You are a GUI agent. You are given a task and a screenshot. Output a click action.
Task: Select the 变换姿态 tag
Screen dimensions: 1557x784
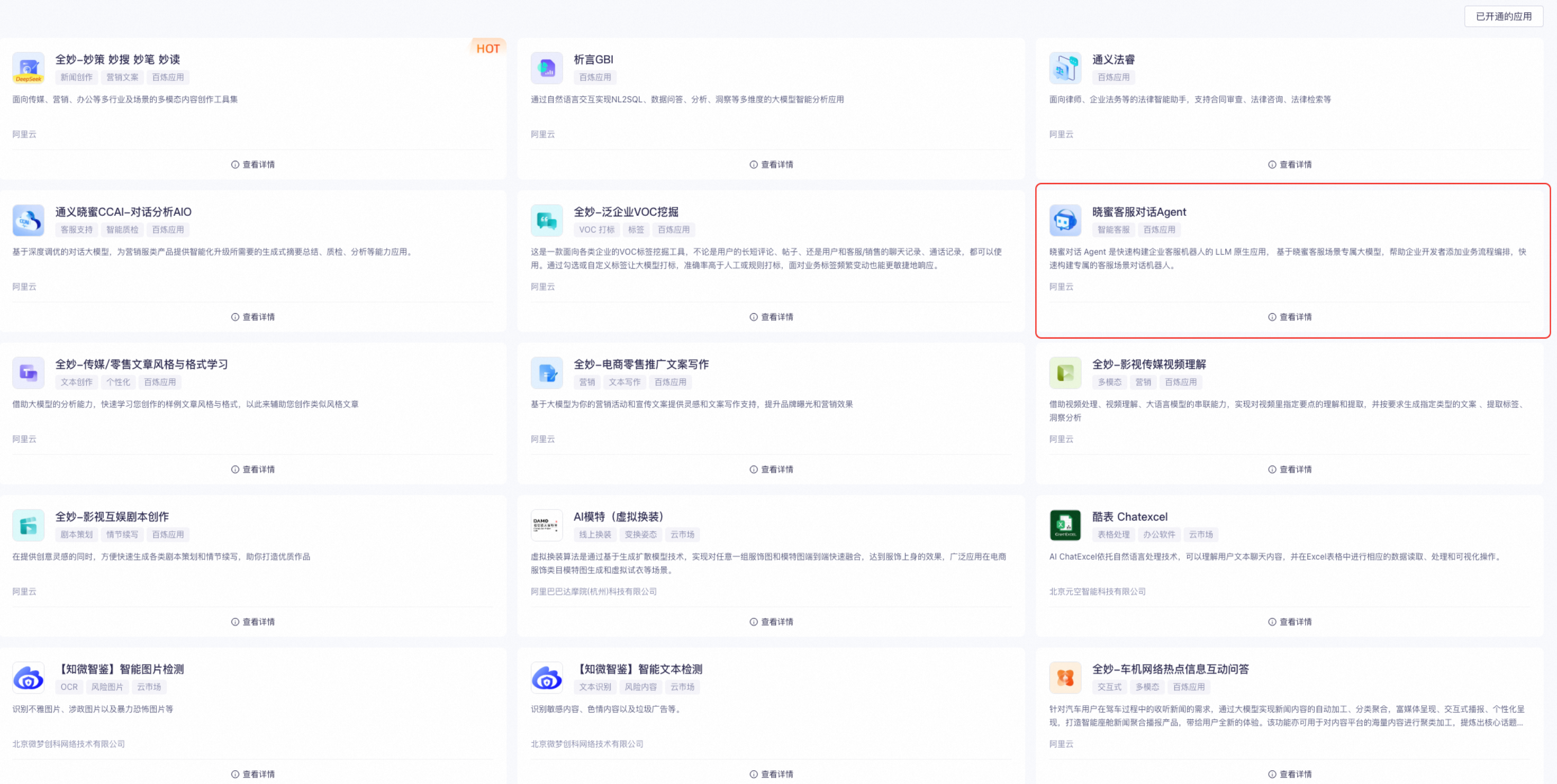(641, 534)
